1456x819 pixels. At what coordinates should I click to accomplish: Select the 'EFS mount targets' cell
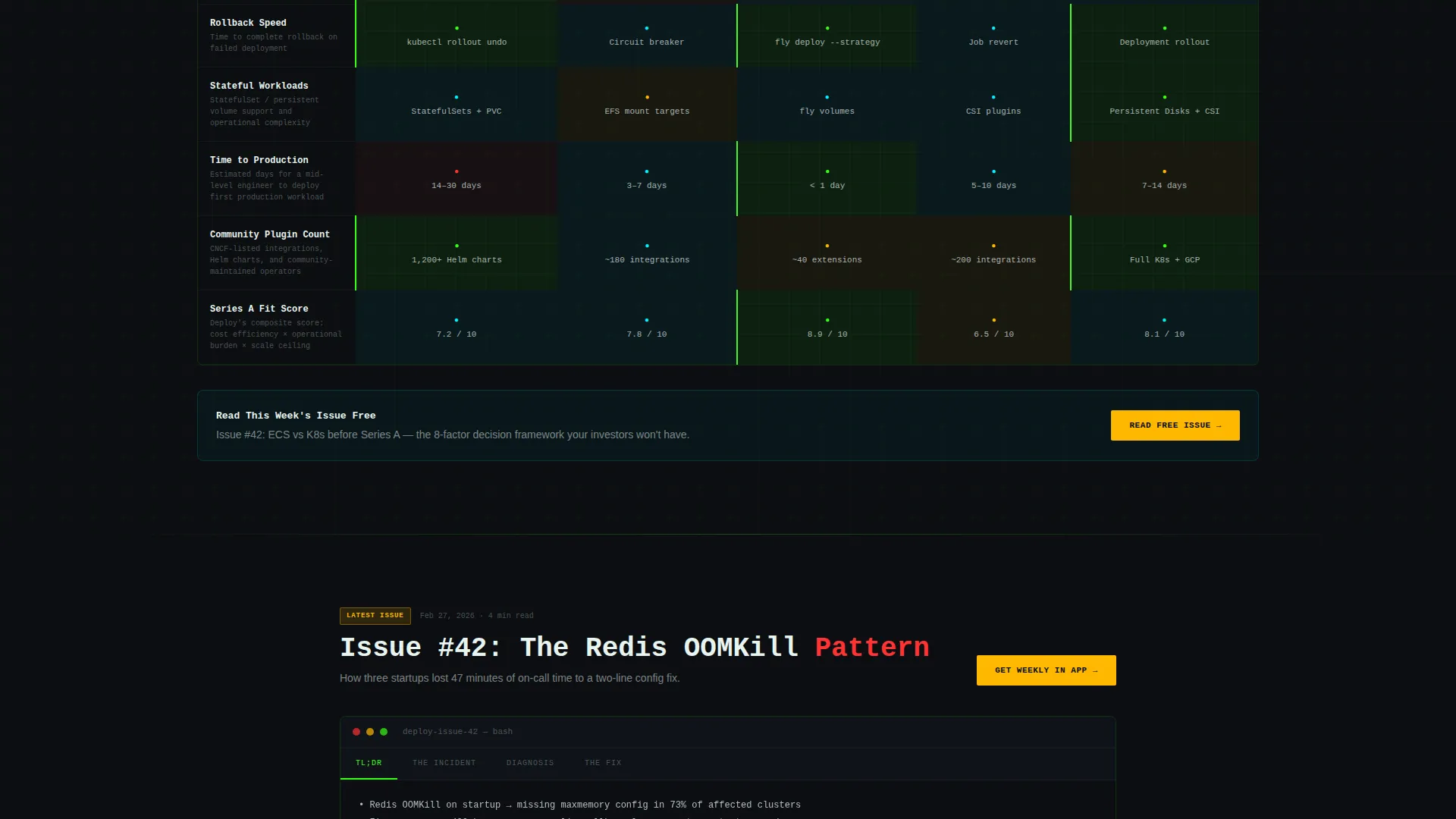(647, 104)
